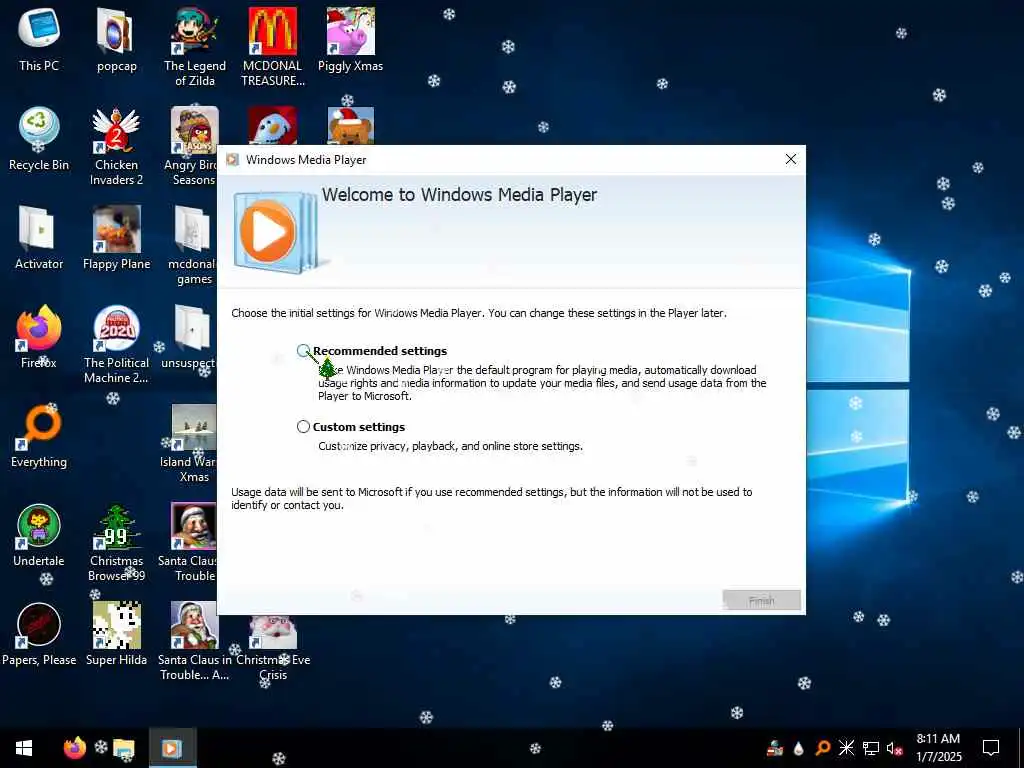Open the notification center icon
Screen dimensions: 1024x768
[991, 748]
